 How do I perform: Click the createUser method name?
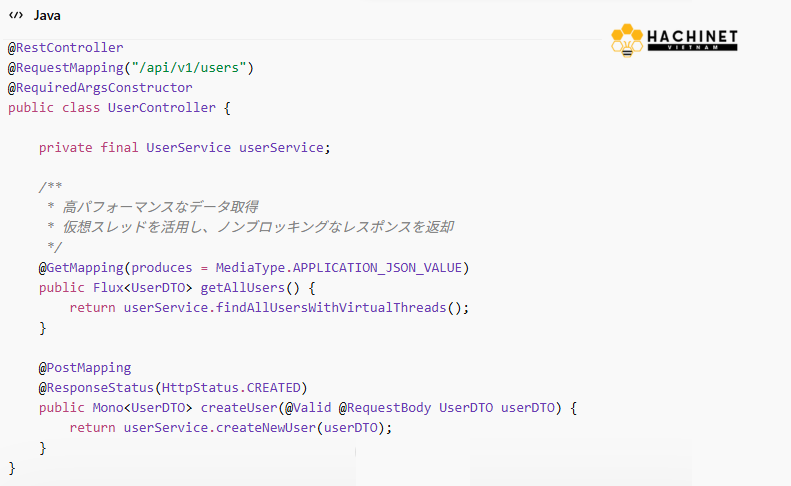point(239,407)
